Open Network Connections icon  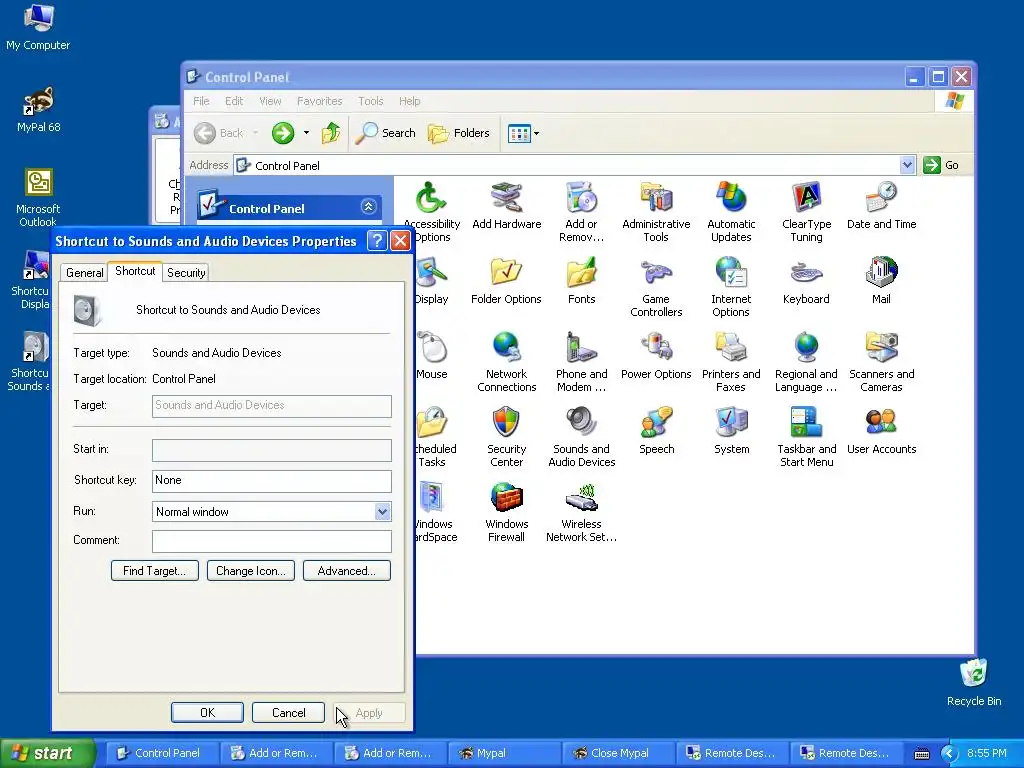[506, 362]
